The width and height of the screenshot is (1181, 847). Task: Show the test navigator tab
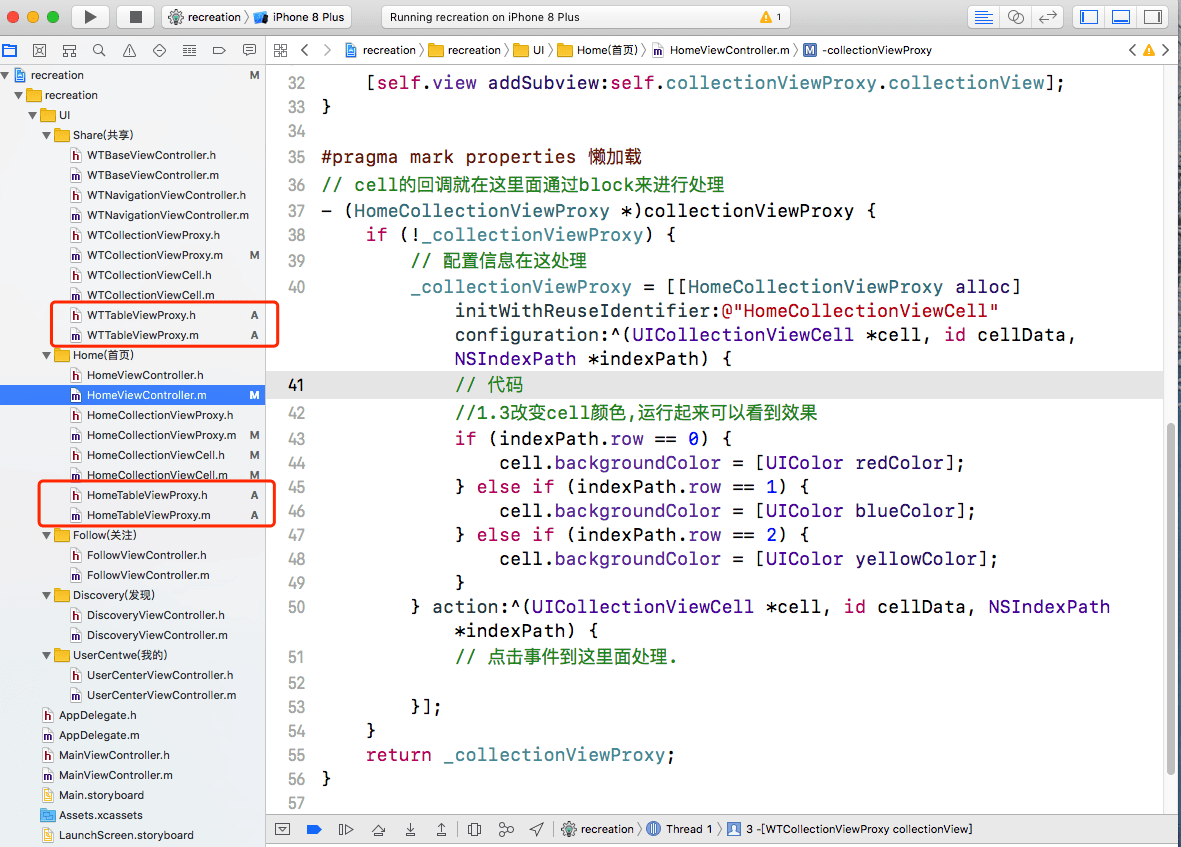[159, 50]
